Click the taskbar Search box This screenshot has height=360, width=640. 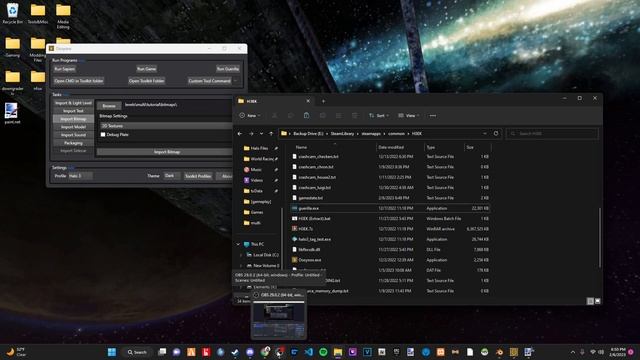[137, 352]
